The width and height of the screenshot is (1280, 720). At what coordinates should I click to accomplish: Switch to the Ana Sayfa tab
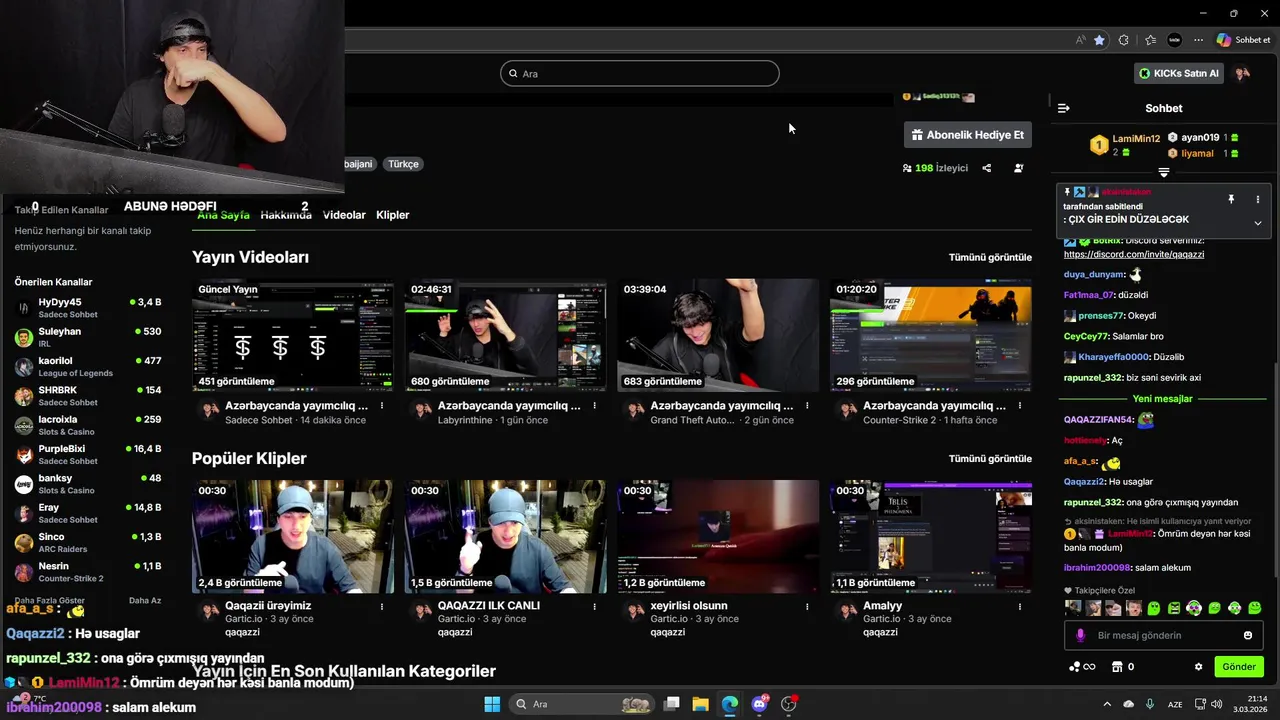tap(223, 215)
